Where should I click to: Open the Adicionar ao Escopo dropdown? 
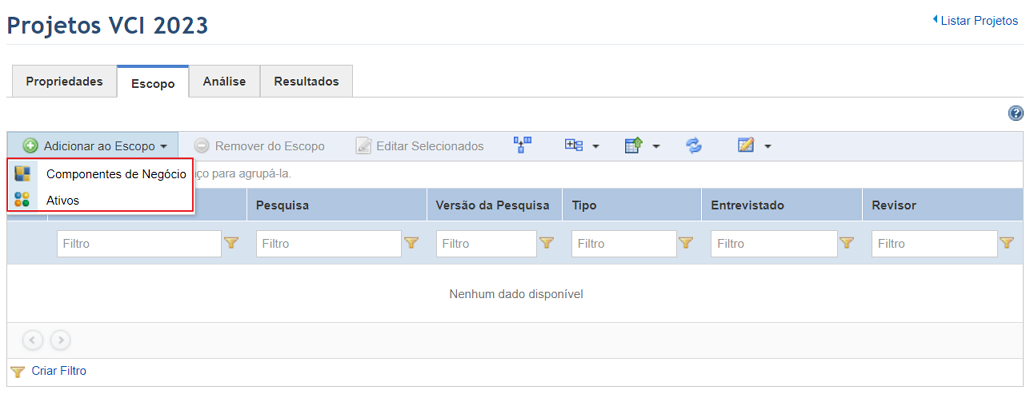point(93,146)
